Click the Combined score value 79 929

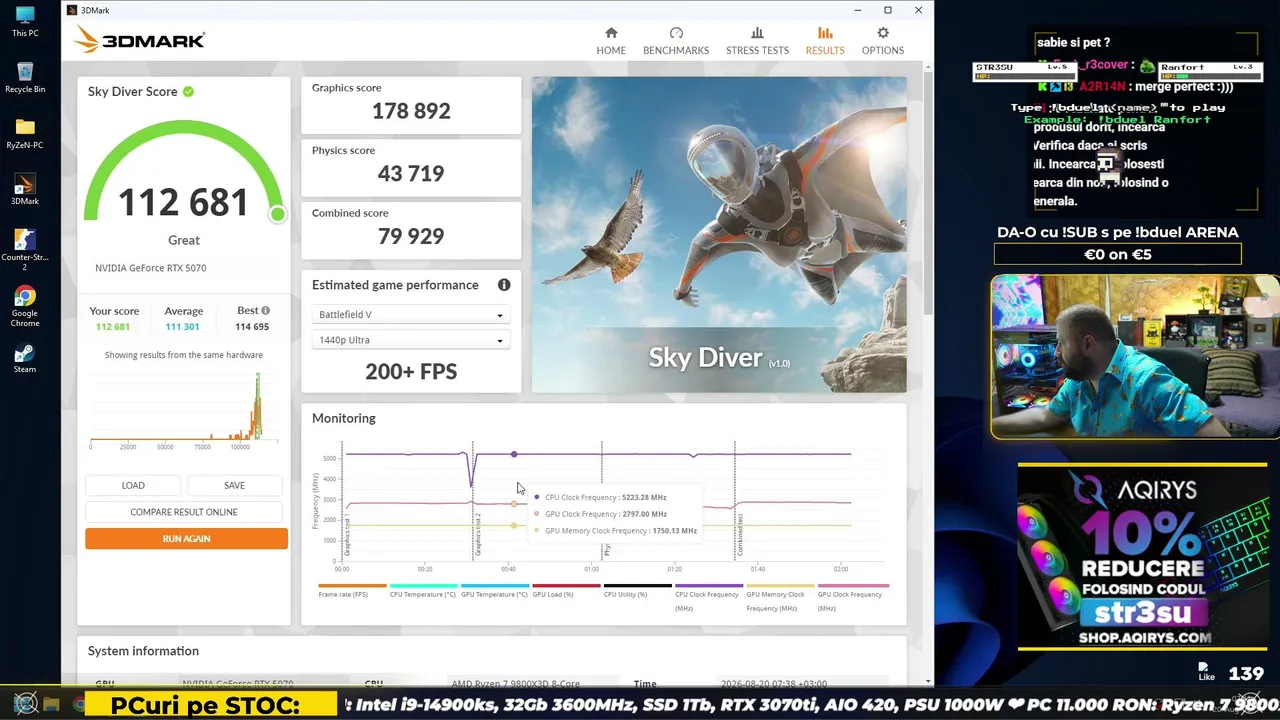(x=411, y=237)
